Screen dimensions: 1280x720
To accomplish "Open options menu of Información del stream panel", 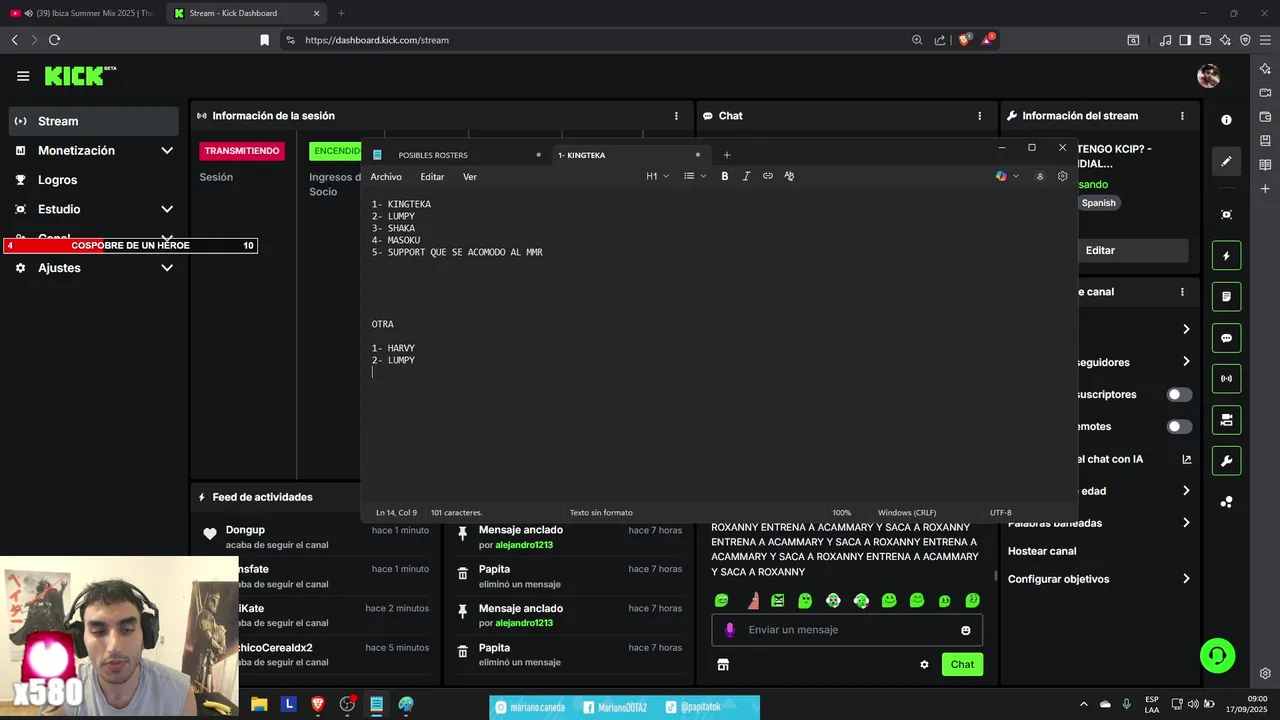I will click(x=1182, y=116).
